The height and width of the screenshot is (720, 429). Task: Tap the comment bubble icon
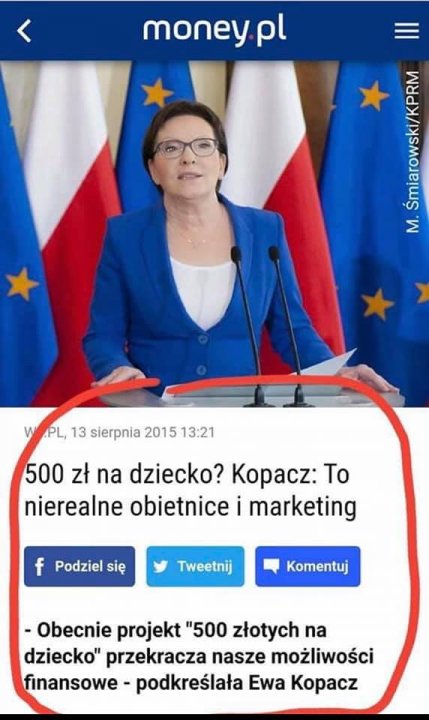pos(271,567)
